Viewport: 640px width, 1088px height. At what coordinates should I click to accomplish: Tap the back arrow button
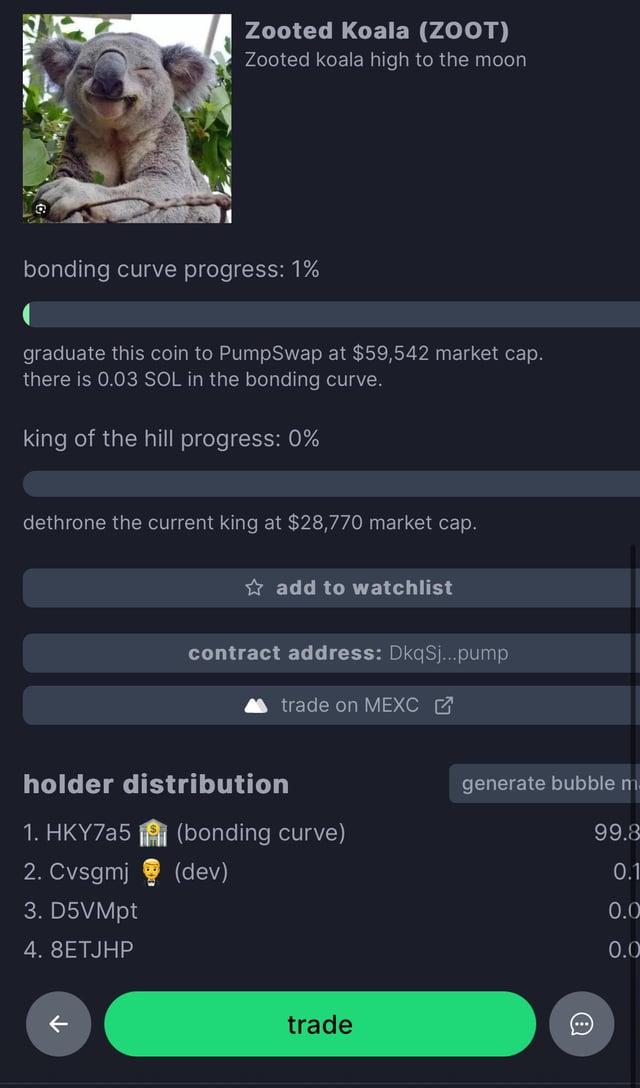[58, 1024]
